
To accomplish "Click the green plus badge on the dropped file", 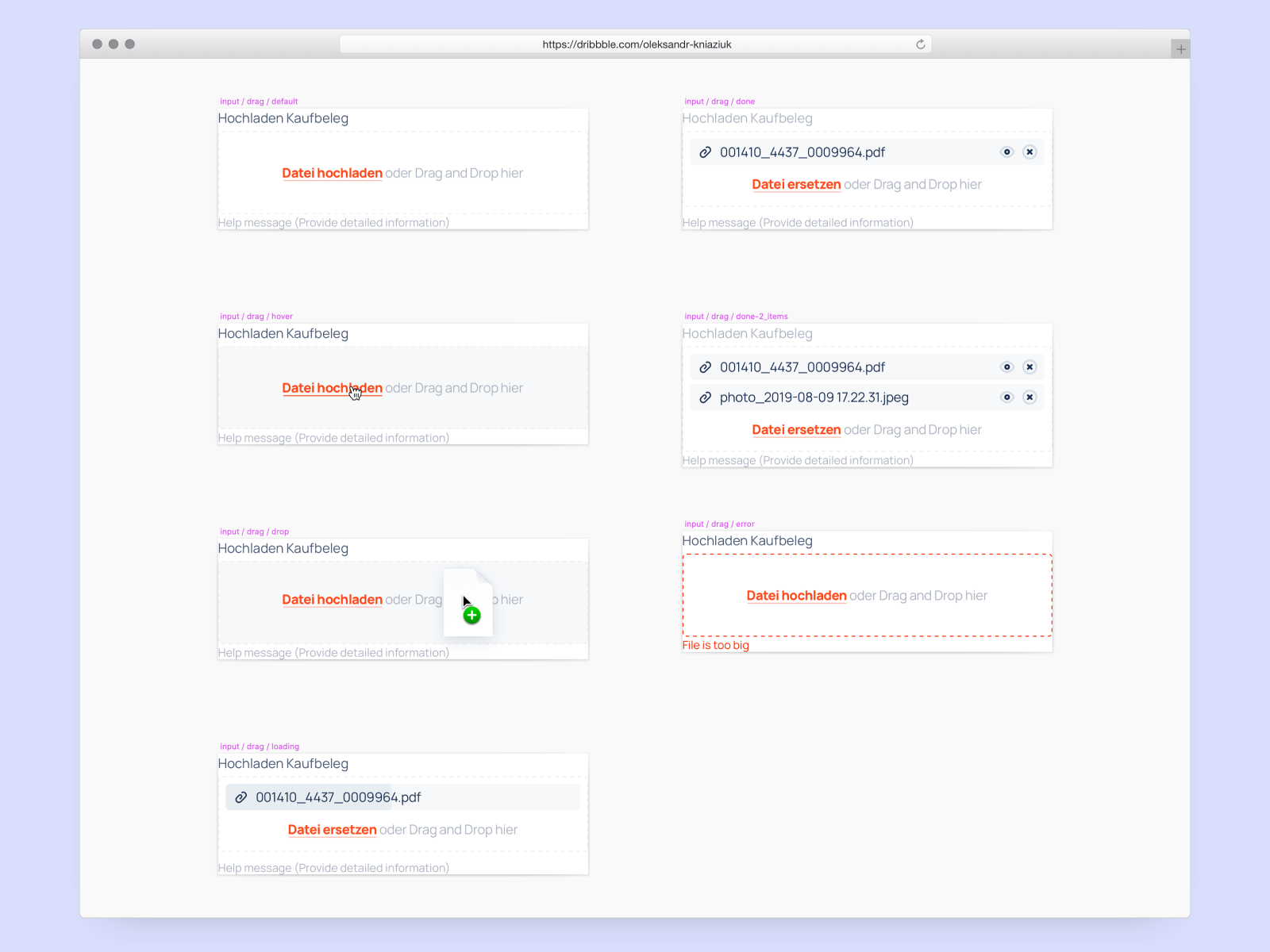I will tap(471, 615).
